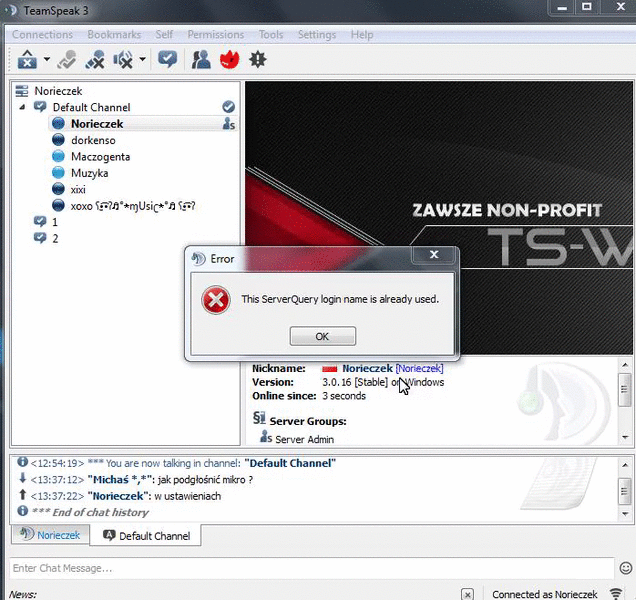Click the red flame toolbar icon

click(x=230, y=60)
